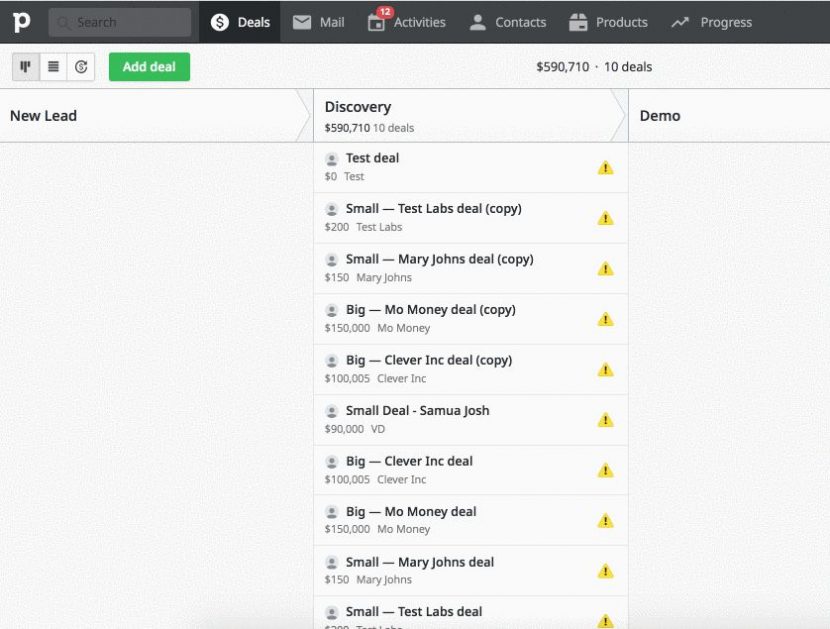Enable the forecast view
The height and width of the screenshot is (629, 830).
point(79,66)
